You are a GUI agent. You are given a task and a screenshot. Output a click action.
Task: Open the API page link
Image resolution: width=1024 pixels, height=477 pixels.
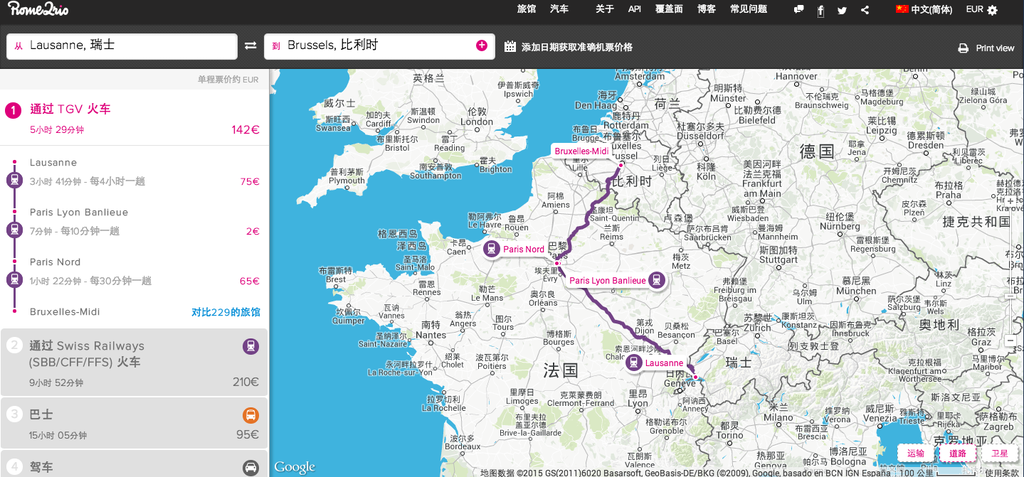[x=635, y=9]
